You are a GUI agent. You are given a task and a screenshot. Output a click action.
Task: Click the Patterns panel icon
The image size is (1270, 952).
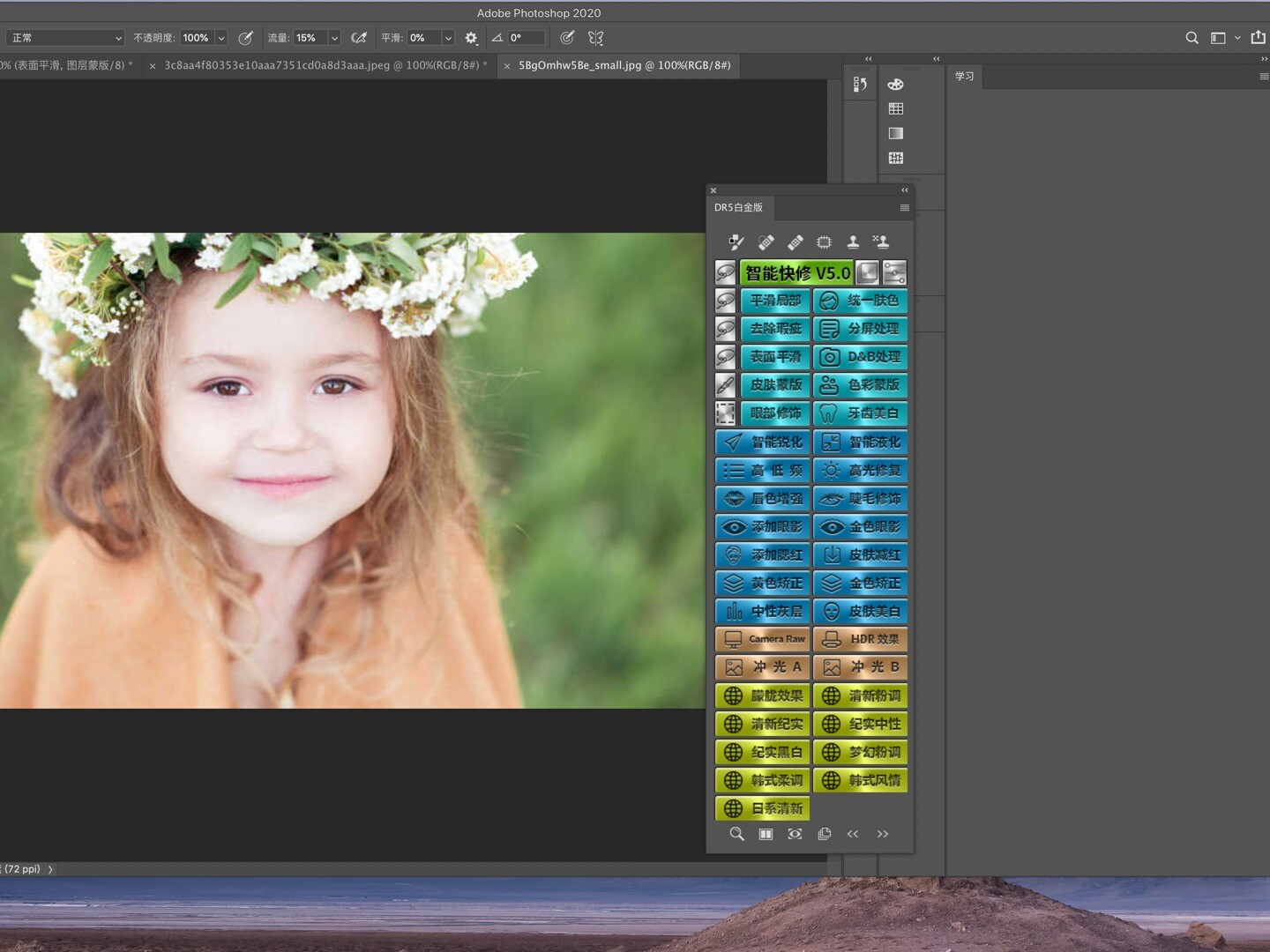point(895,158)
